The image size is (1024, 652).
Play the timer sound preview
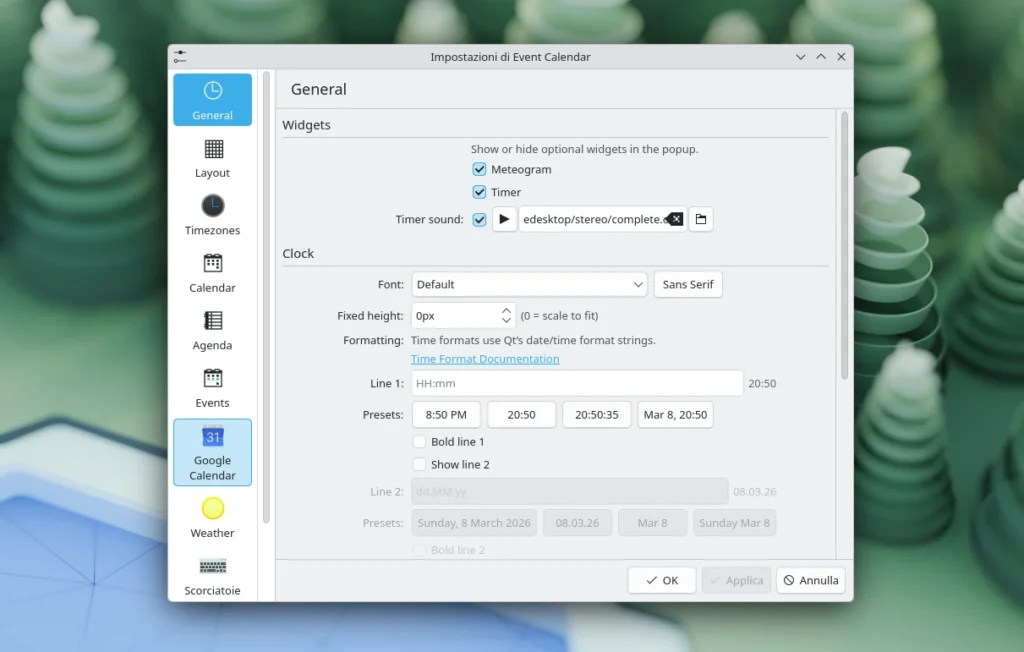click(504, 218)
